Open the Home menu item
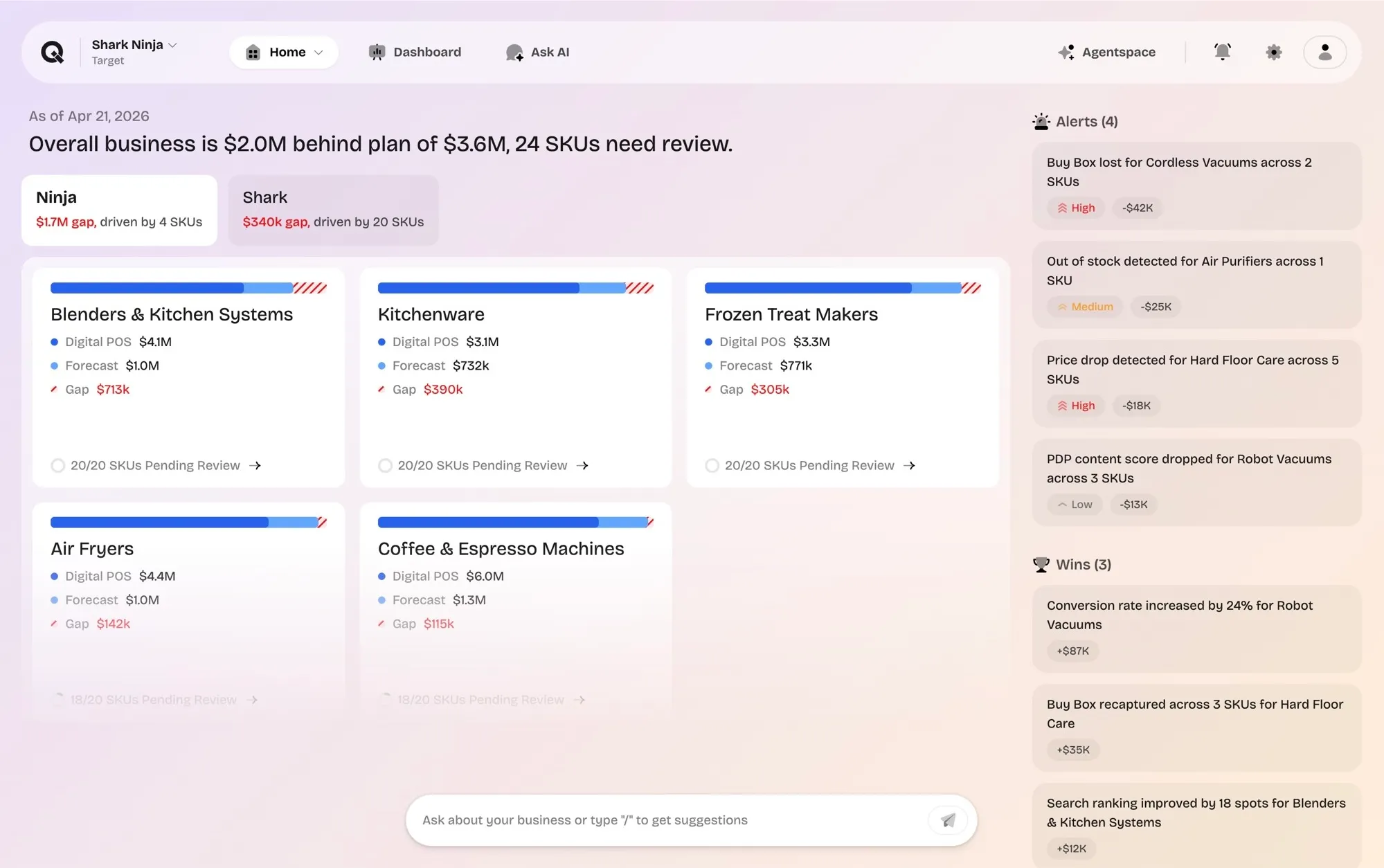The height and width of the screenshot is (868, 1384). tap(284, 52)
